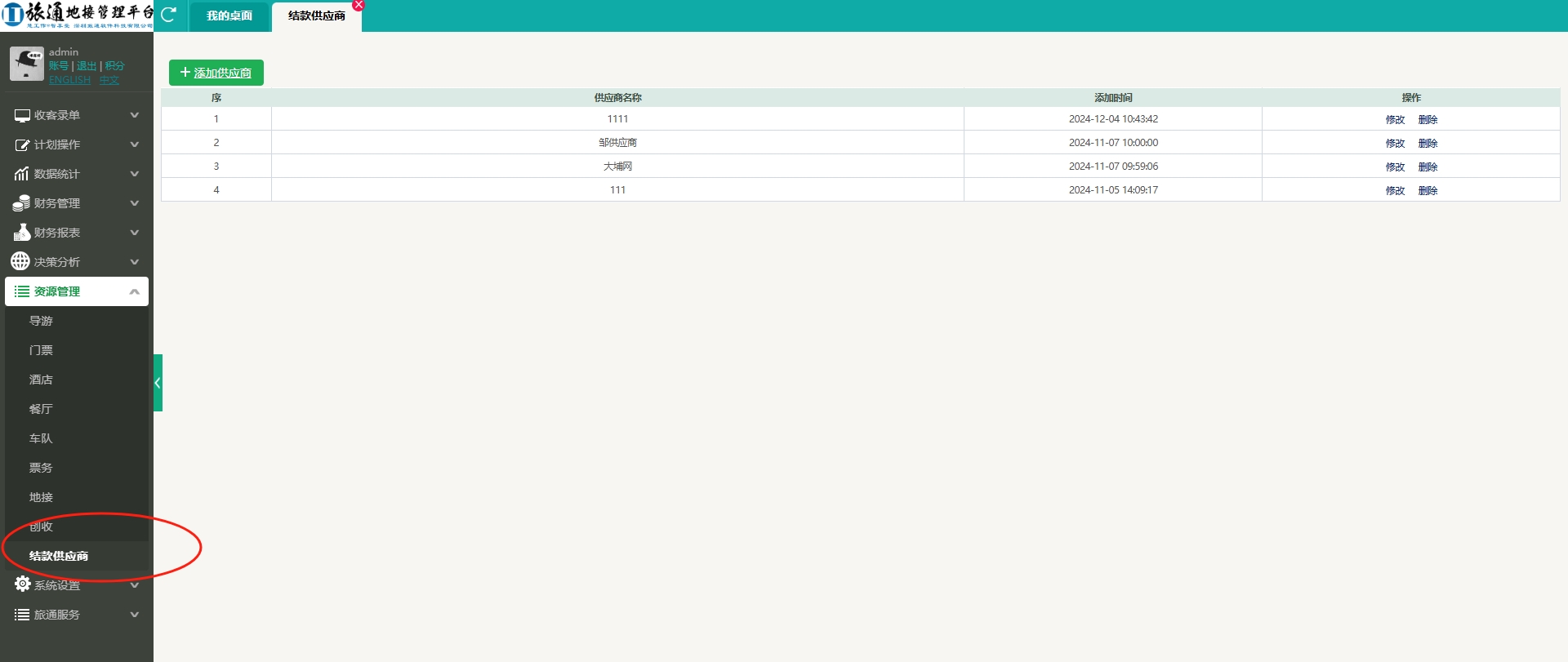The width and height of the screenshot is (1568, 662).
Task: Open the 车队 submenu item
Action: tap(41, 438)
